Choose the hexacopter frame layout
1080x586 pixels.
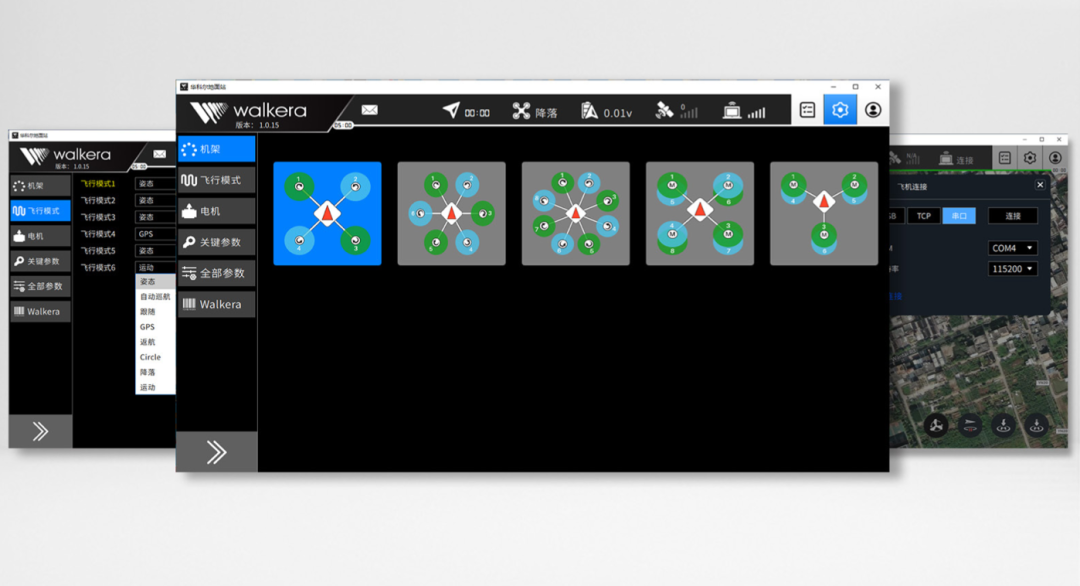click(x=451, y=213)
